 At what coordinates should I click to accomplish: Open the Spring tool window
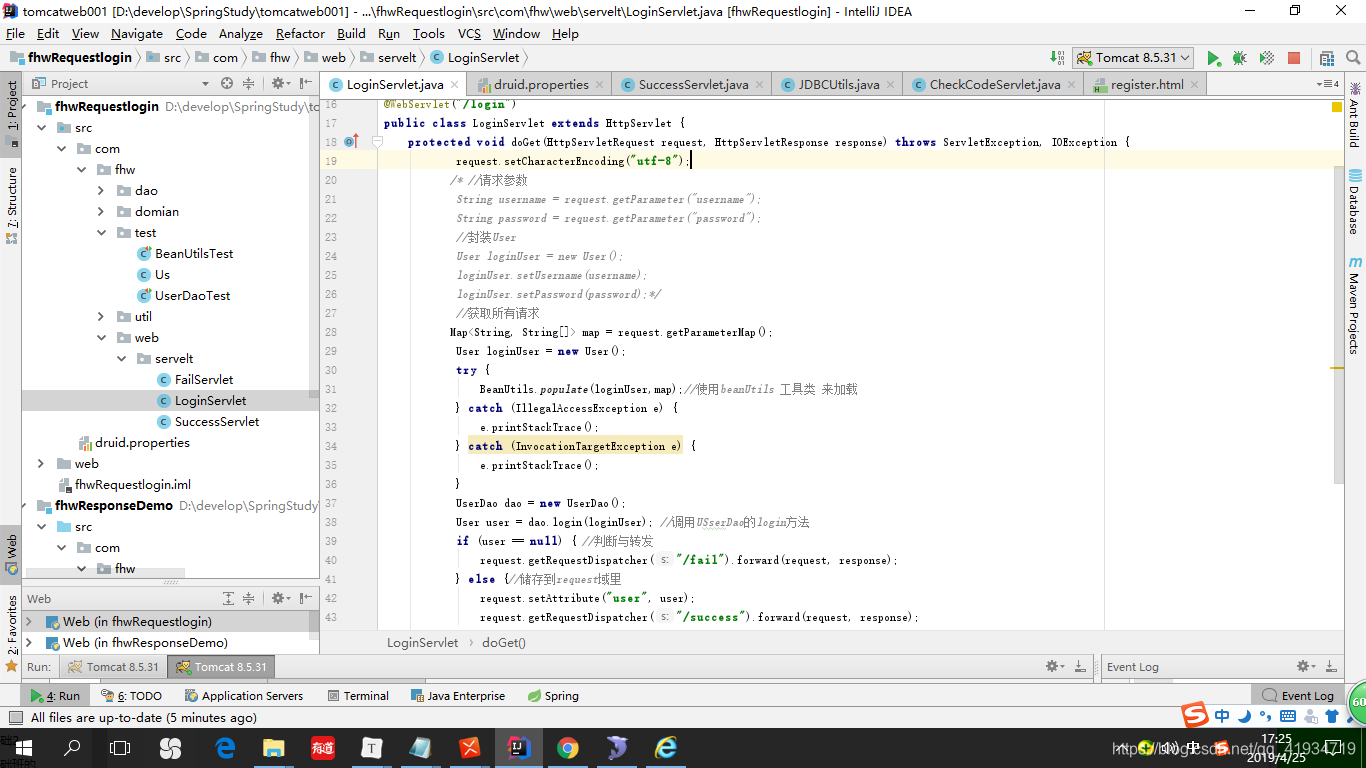click(x=553, y=695)
